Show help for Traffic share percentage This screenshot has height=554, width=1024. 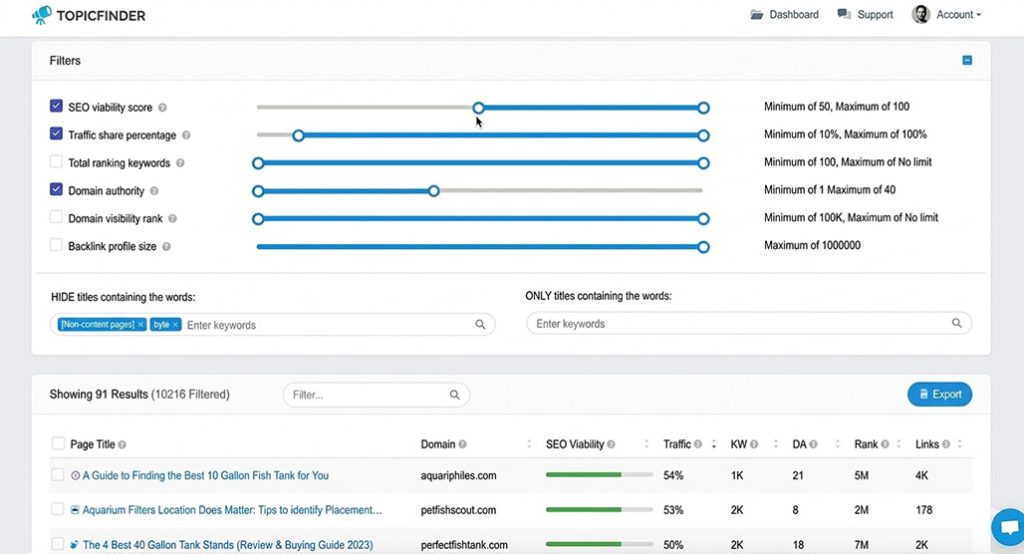[x=186, y=135]
